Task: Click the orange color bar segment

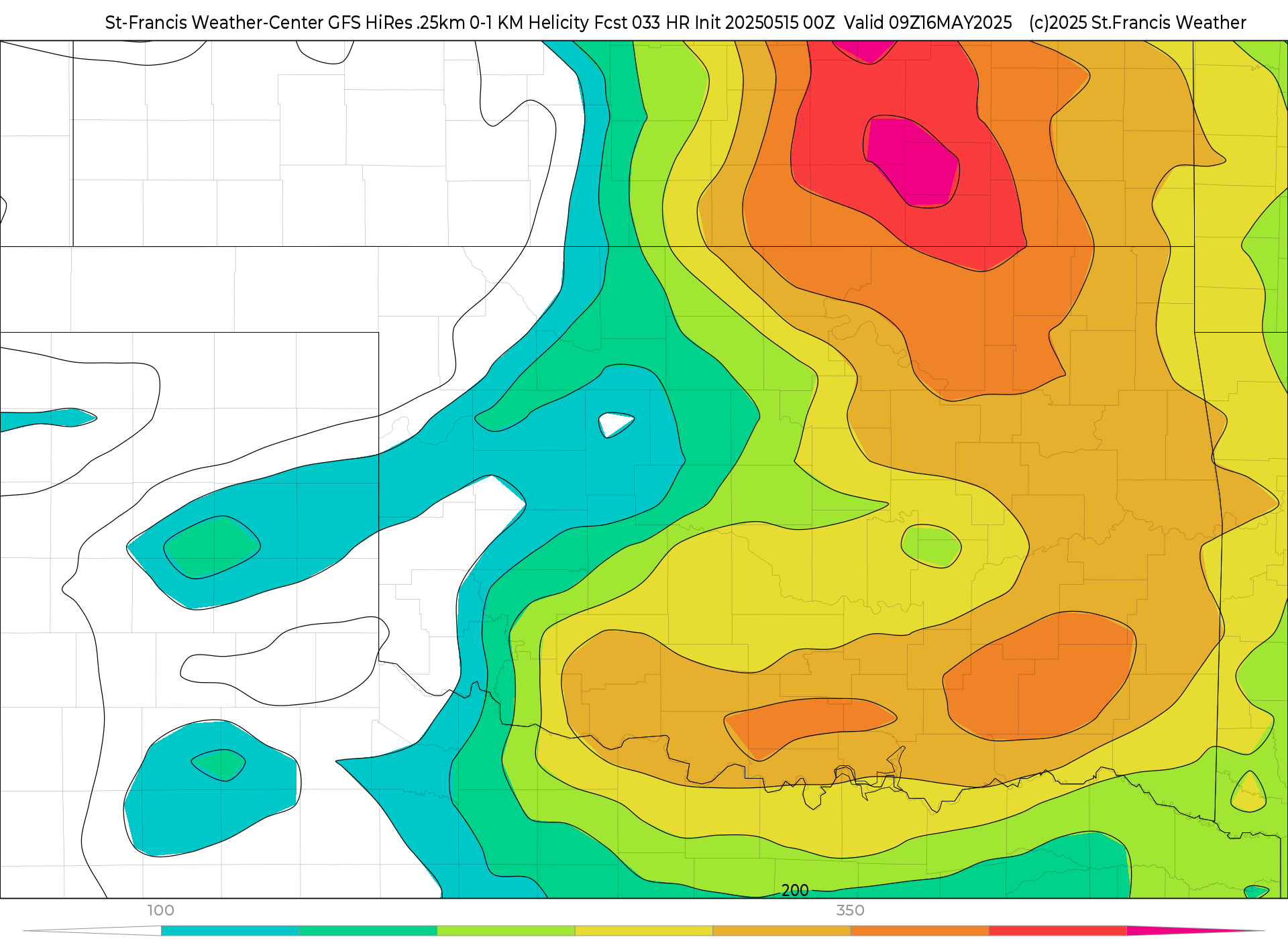Action: coord(920,931)
